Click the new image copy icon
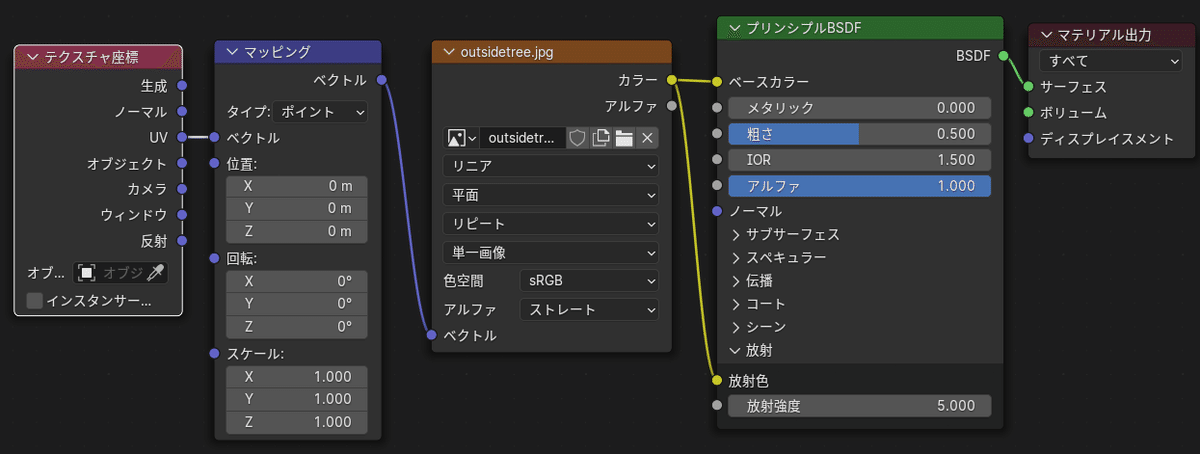Screen dimensions: 1200x454 [x=601, y=138]
